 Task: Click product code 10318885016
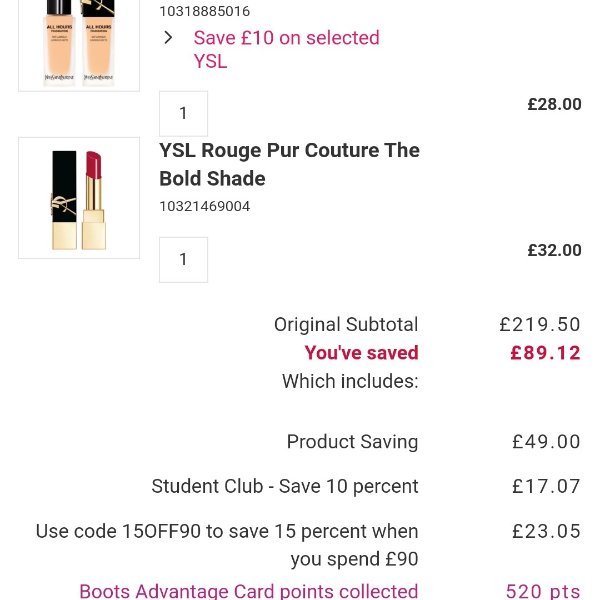pos(204,11)
